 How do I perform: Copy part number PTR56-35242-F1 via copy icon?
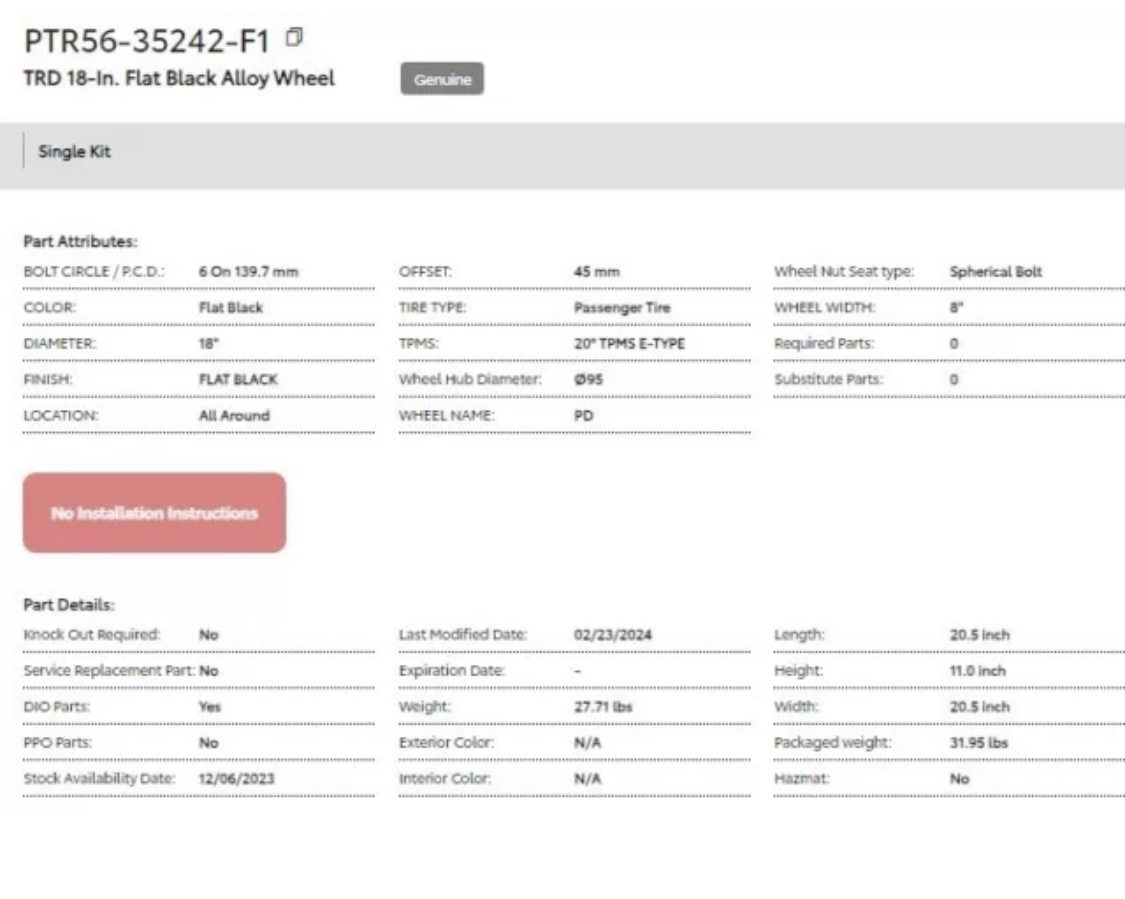pos(294,37)
